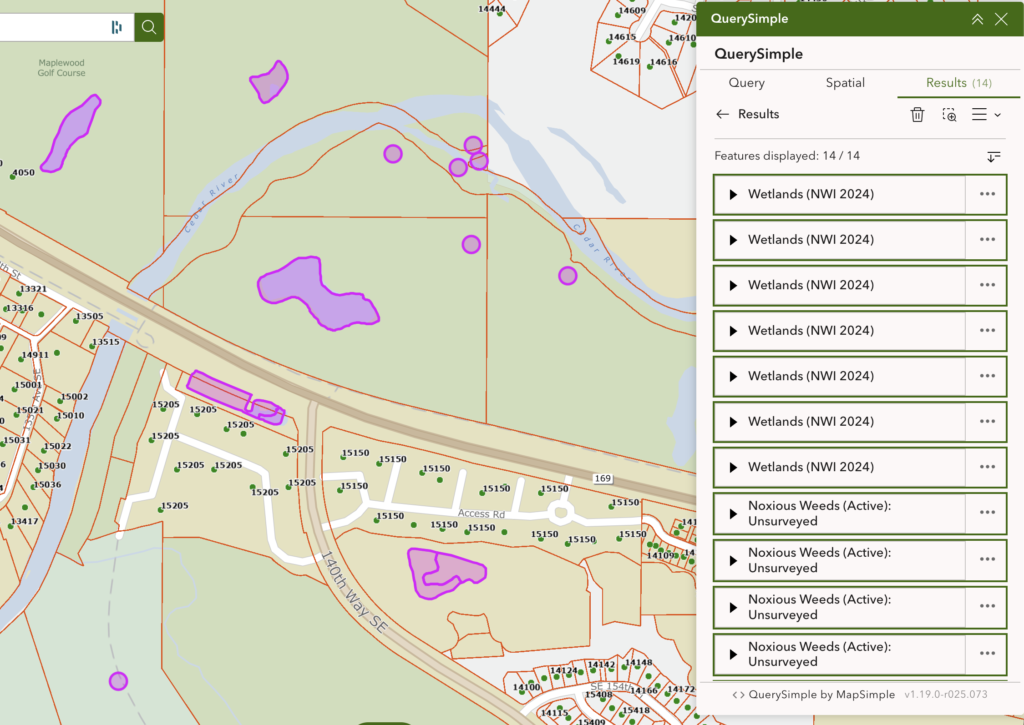This screenshot has height=725, width=1024.
Task: Expand the first Noxious Weeds Unsurveyed result
Action: (x=733, y=513)
